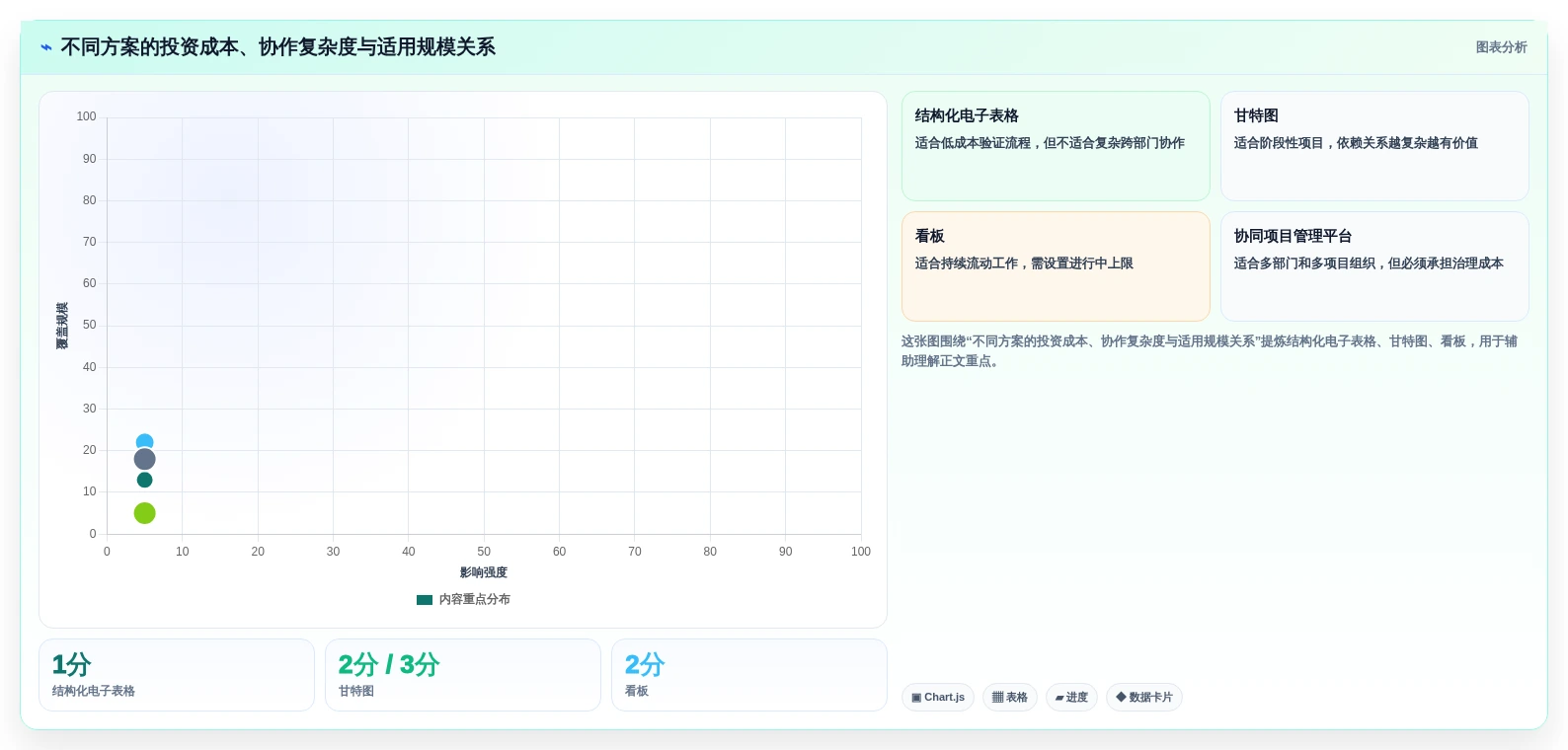Click the Chart.js tag chip
Screen dimensions: 1568x750
pyautogui.click(x=938, y=698)
